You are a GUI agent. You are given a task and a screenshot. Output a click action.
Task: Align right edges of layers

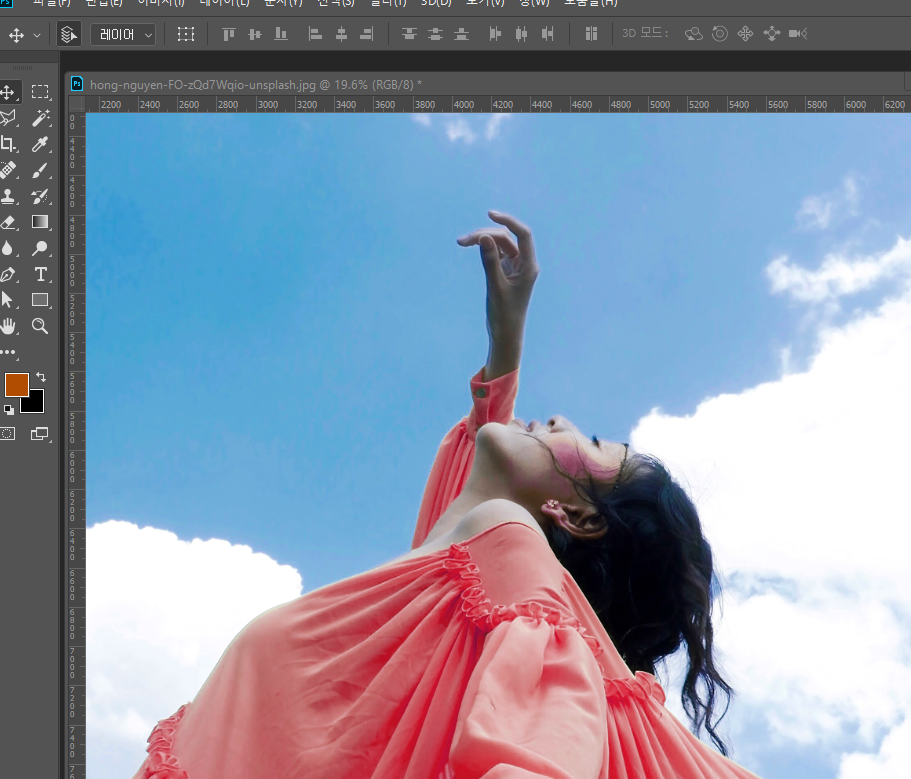(367, 34)
